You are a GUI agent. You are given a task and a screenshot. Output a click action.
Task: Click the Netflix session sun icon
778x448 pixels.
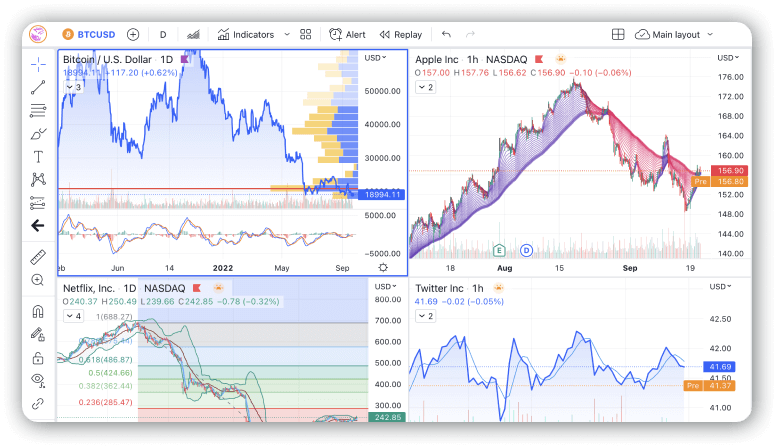pyautogui.click(x=218, y=288)
